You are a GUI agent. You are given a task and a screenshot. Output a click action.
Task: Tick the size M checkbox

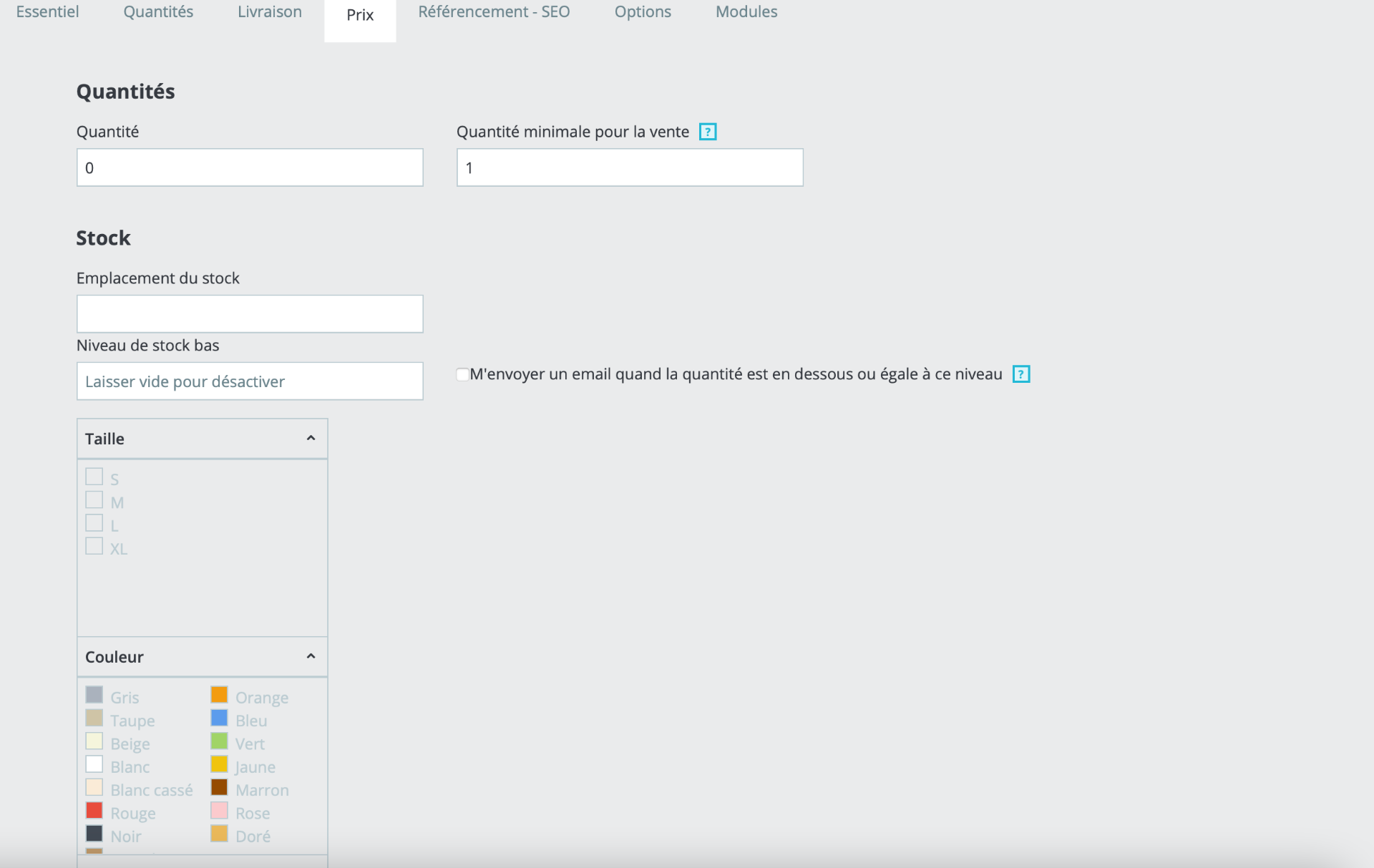(94, 499)
